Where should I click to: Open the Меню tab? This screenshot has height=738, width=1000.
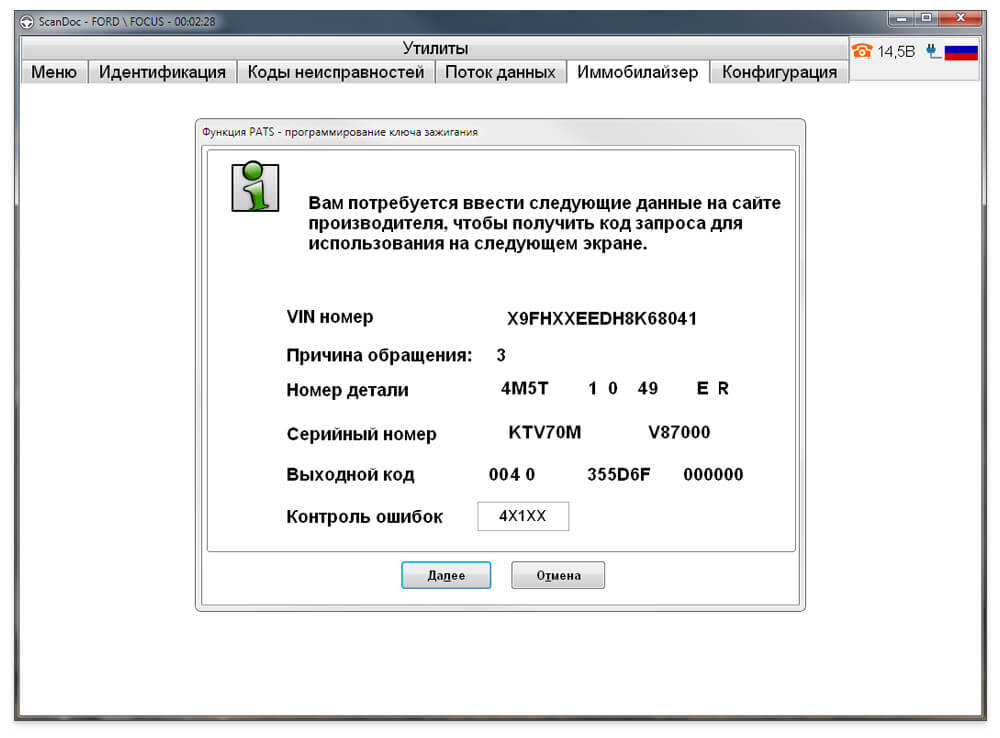54,72
